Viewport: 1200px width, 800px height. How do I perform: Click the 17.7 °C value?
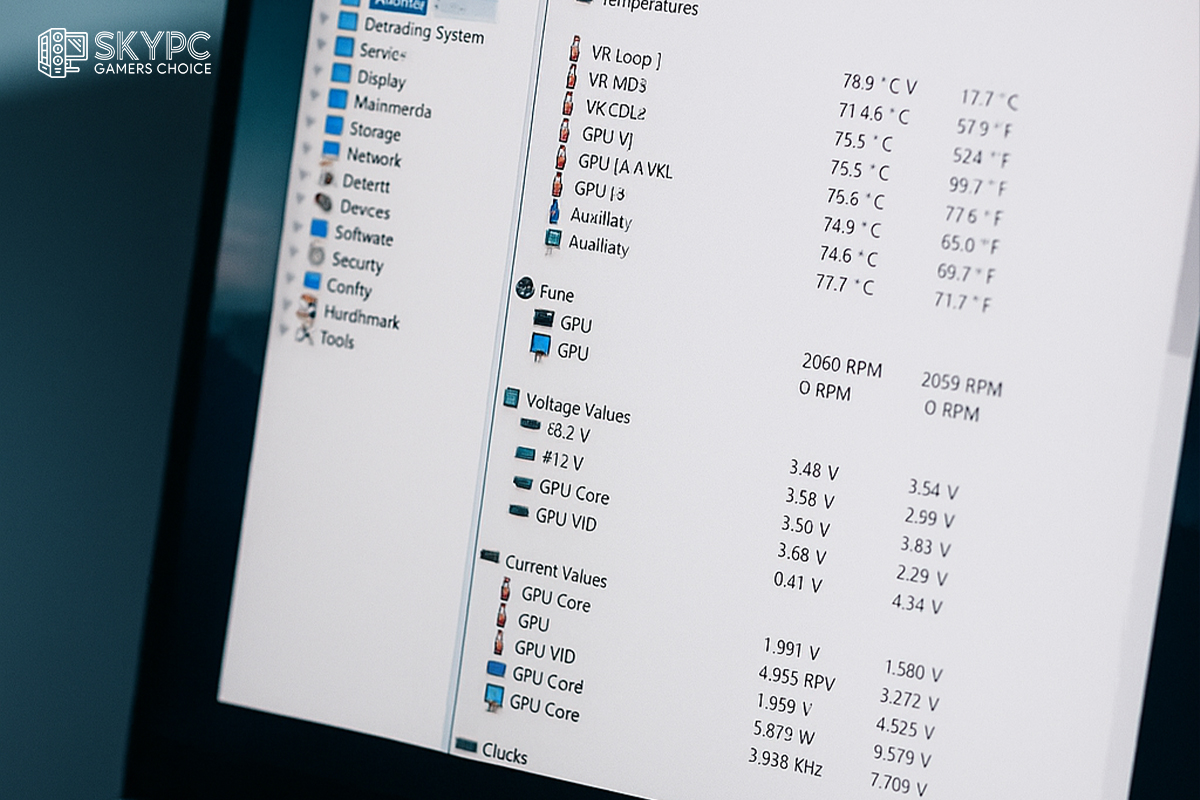pos(989,99)
